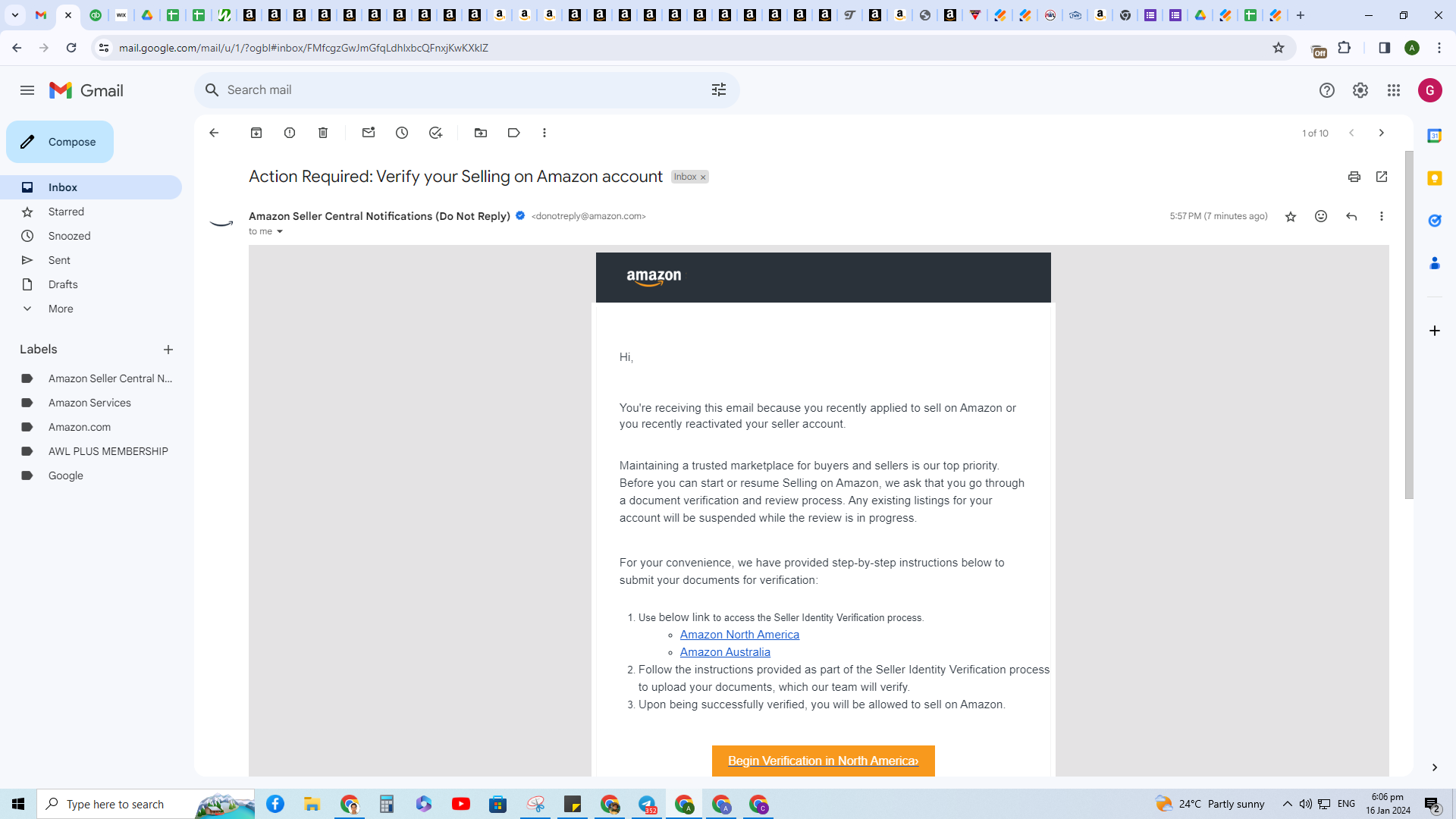Expand the More folders list
Image resolution: width=1456 pixels, height=819 pixels.
coord(91,309)
